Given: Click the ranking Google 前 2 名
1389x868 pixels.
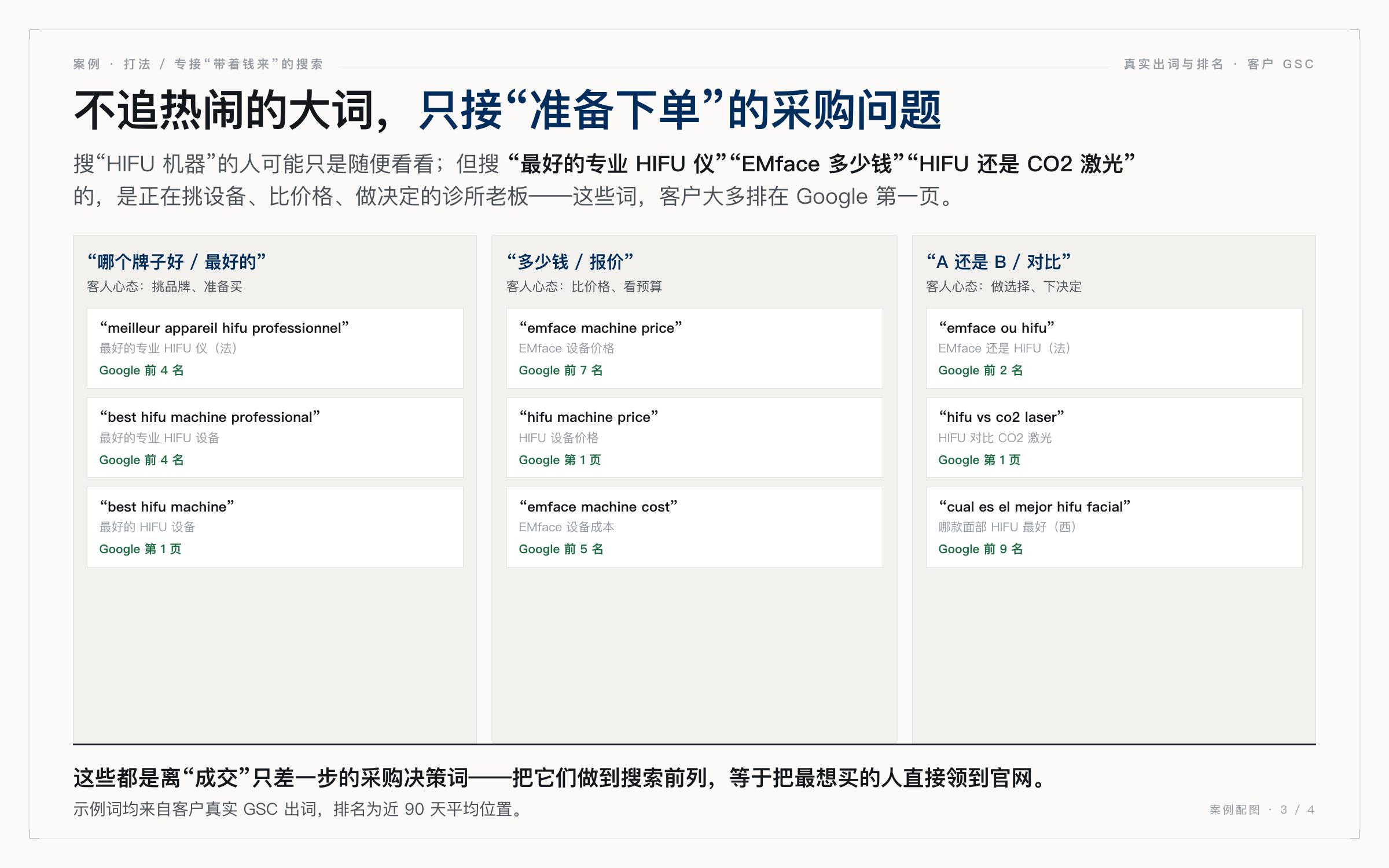Looking at the screenshot, I should click(981, 370).
